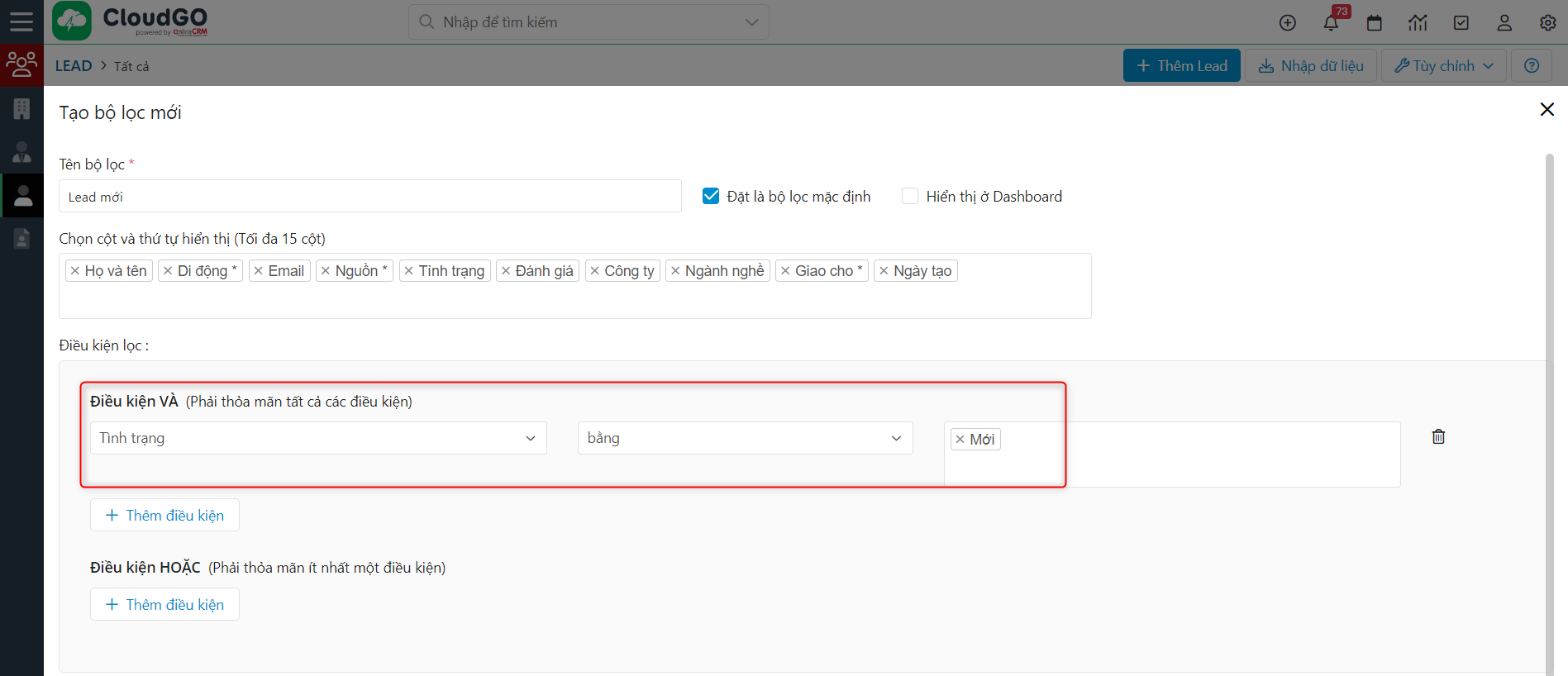Screen dimensions: 1568x676
Task: Click the LEAD breadcrumb link
Action: [74, 66]
